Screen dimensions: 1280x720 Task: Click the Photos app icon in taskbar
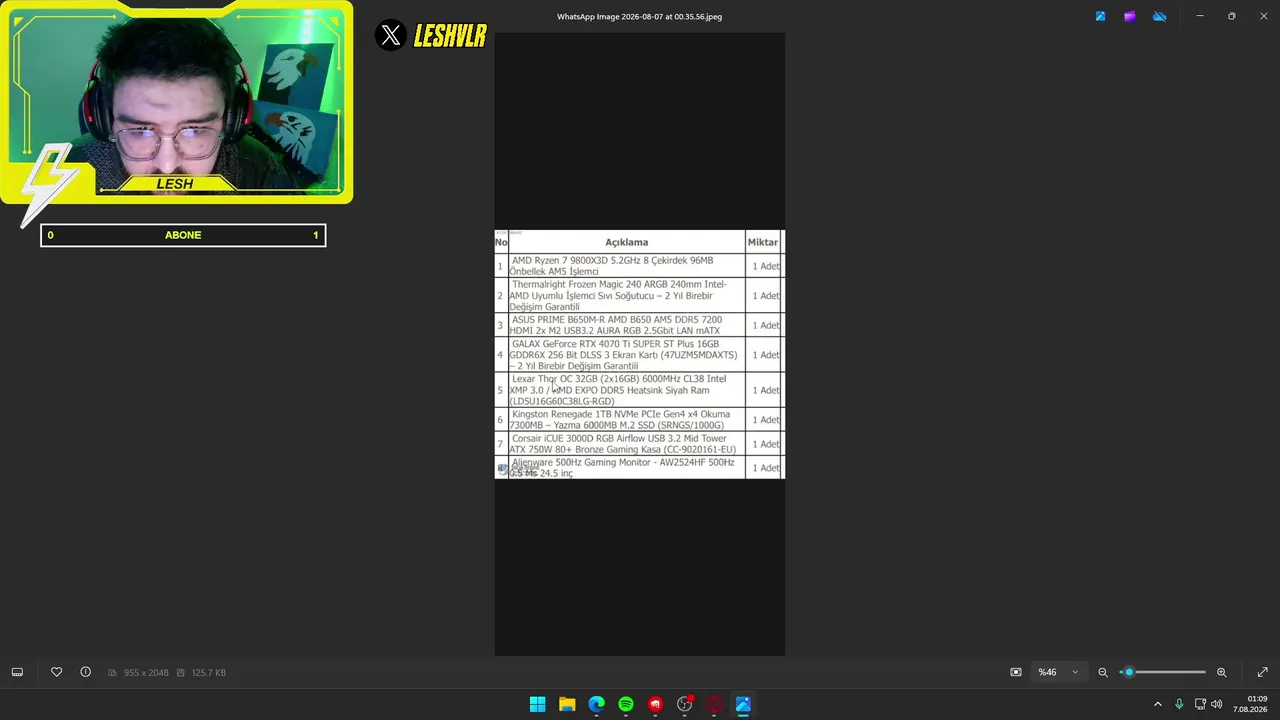[x=743, y=704]
